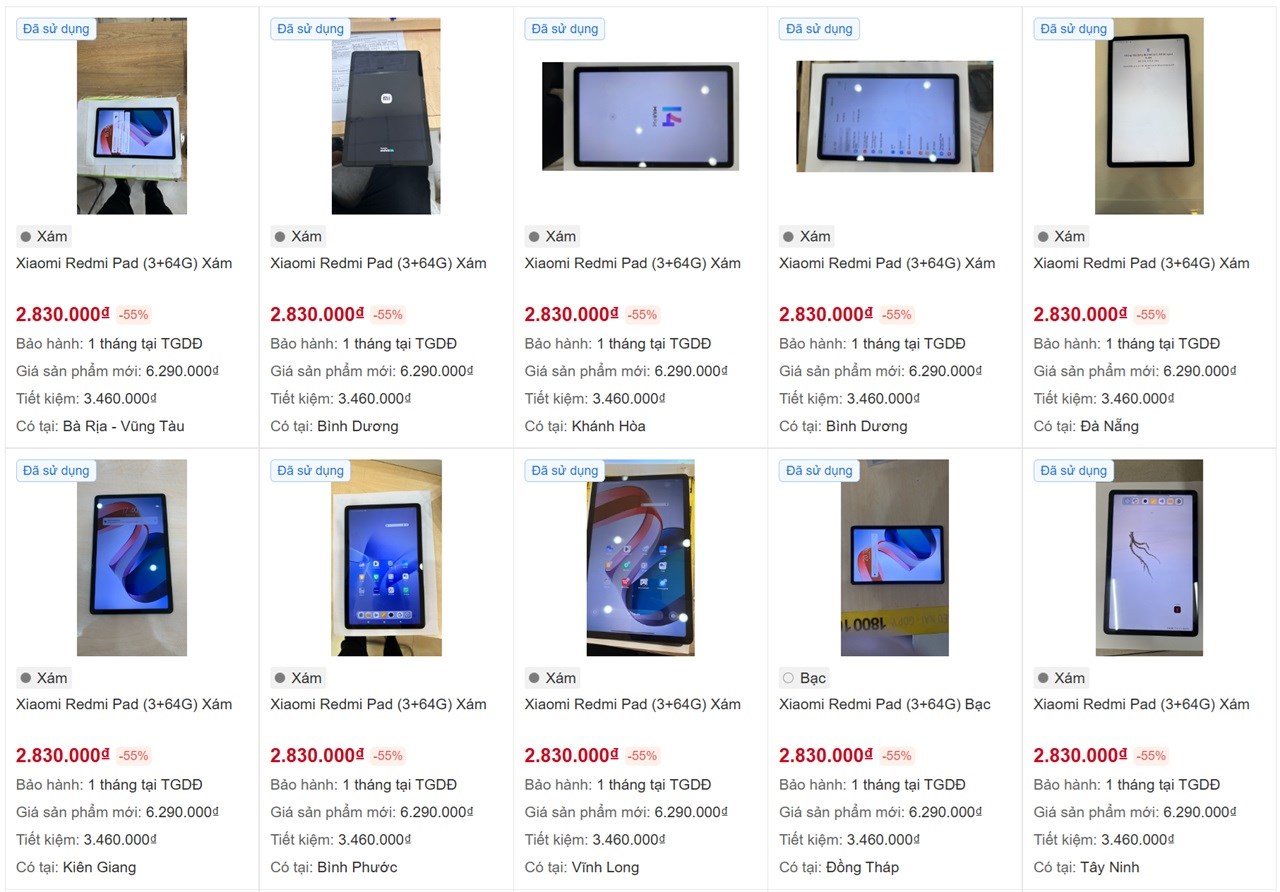Click the Xiaomi Redmi Pad (3+64G) Bạc title
Image resolution: width=1280 pixels, height=892 pixels.
[x=885, y=704]
